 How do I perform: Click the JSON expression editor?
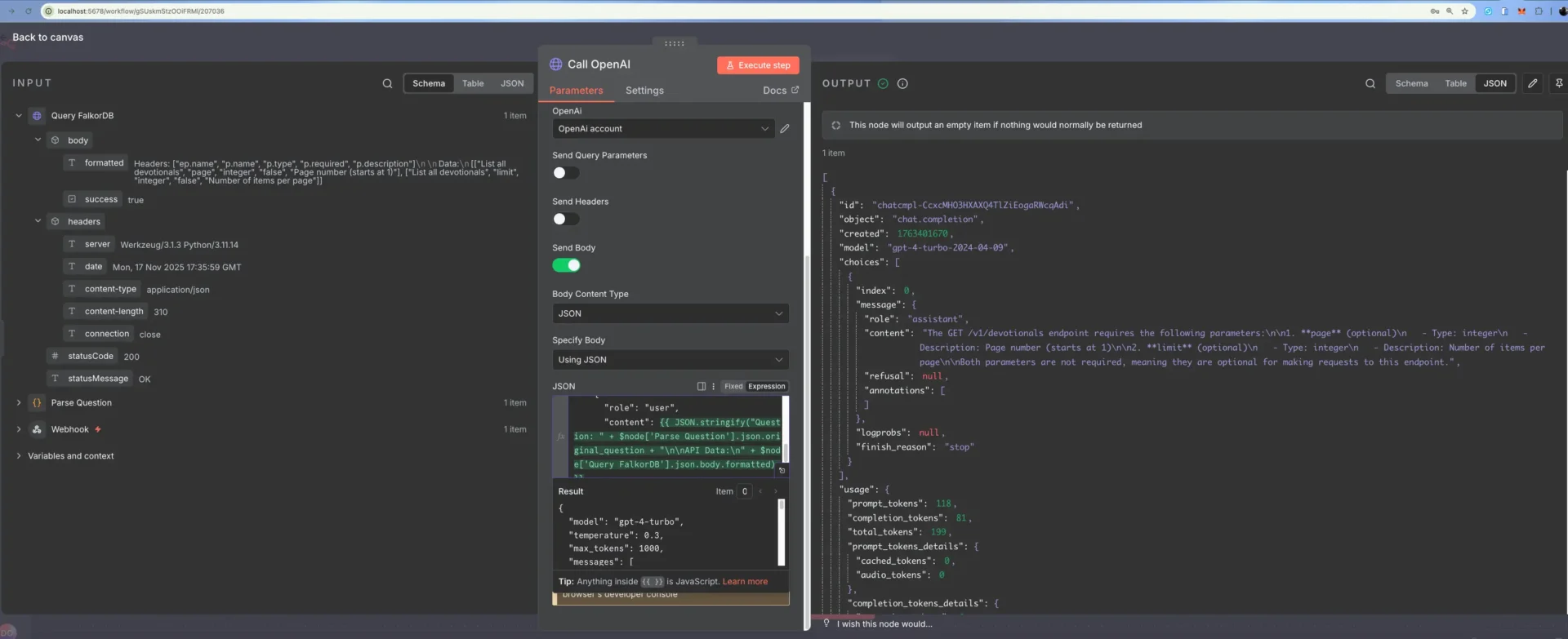pyautogui.click(x=670, y=437)
